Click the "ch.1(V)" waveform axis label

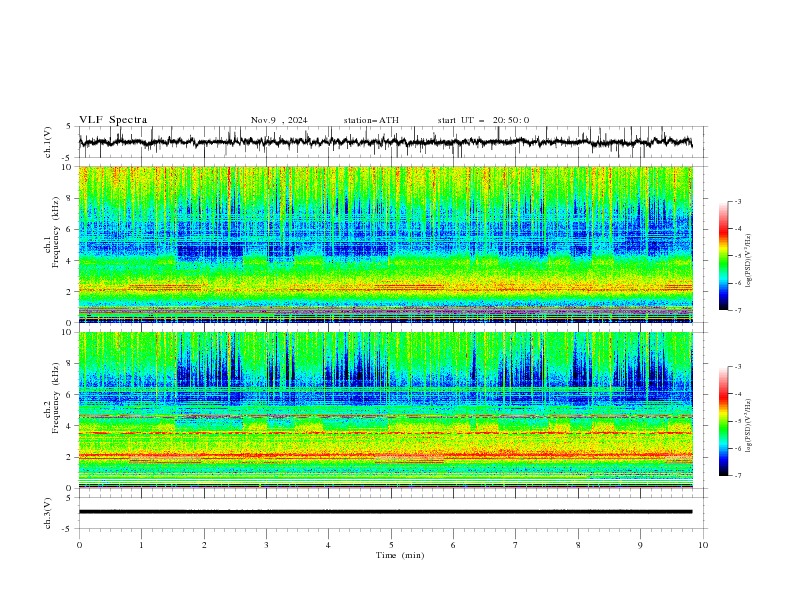pyautogui.click(x=48, y=142)
